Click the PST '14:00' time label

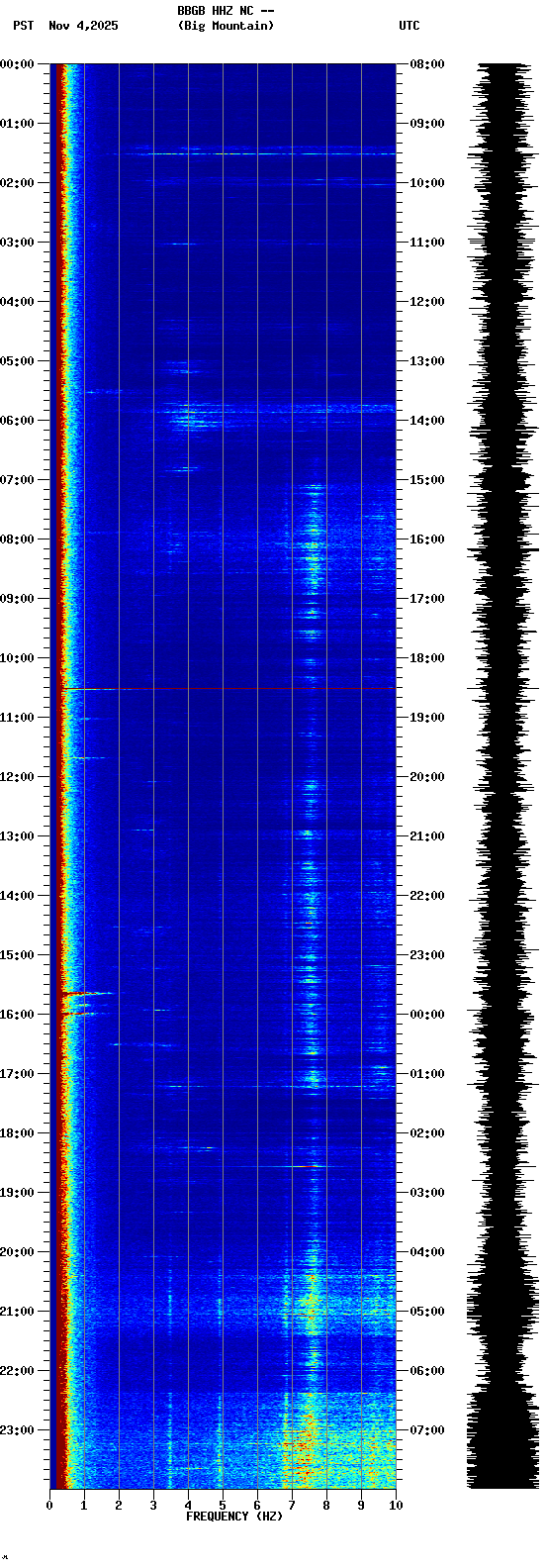(x=18, y=896)
